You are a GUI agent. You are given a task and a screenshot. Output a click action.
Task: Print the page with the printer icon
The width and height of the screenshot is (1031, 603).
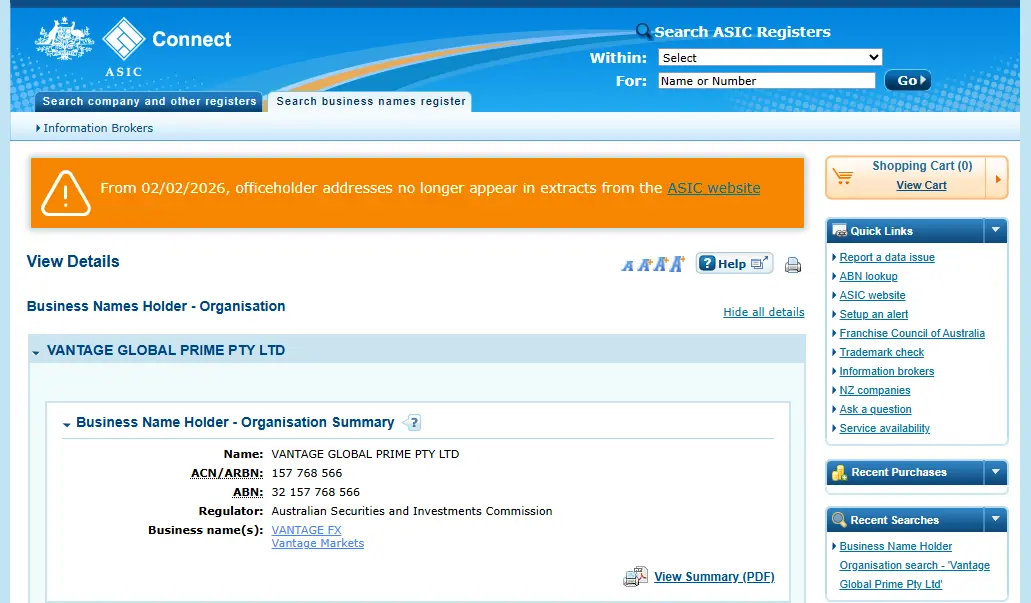[x=793, y=265]
